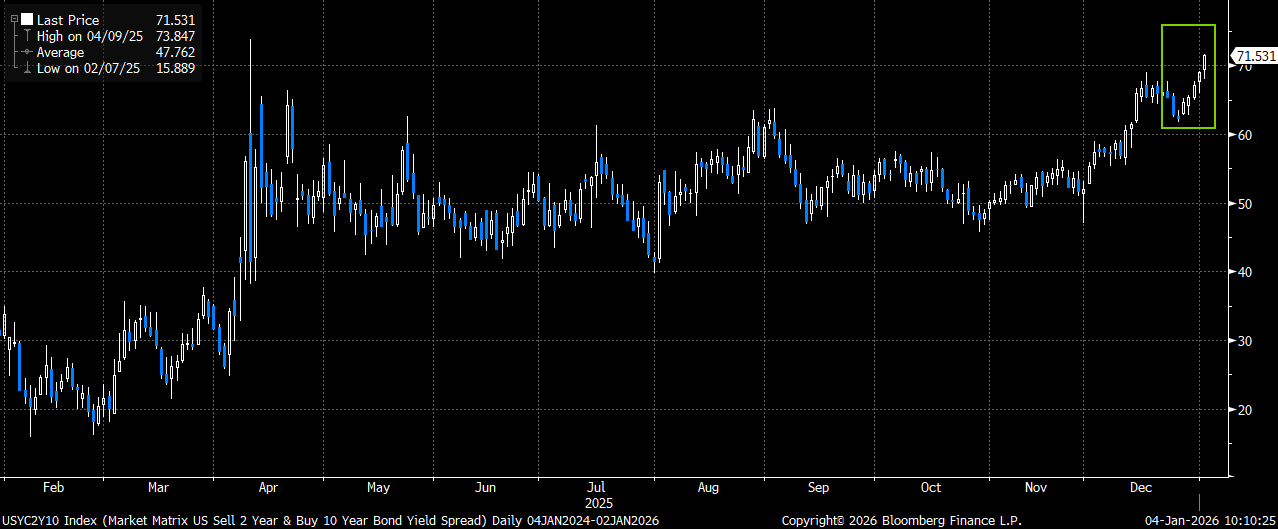Image resolution: width=1278 pixels, height=529 pixels.
Task: Click the white Last Price color swatch
Action: 27,19
